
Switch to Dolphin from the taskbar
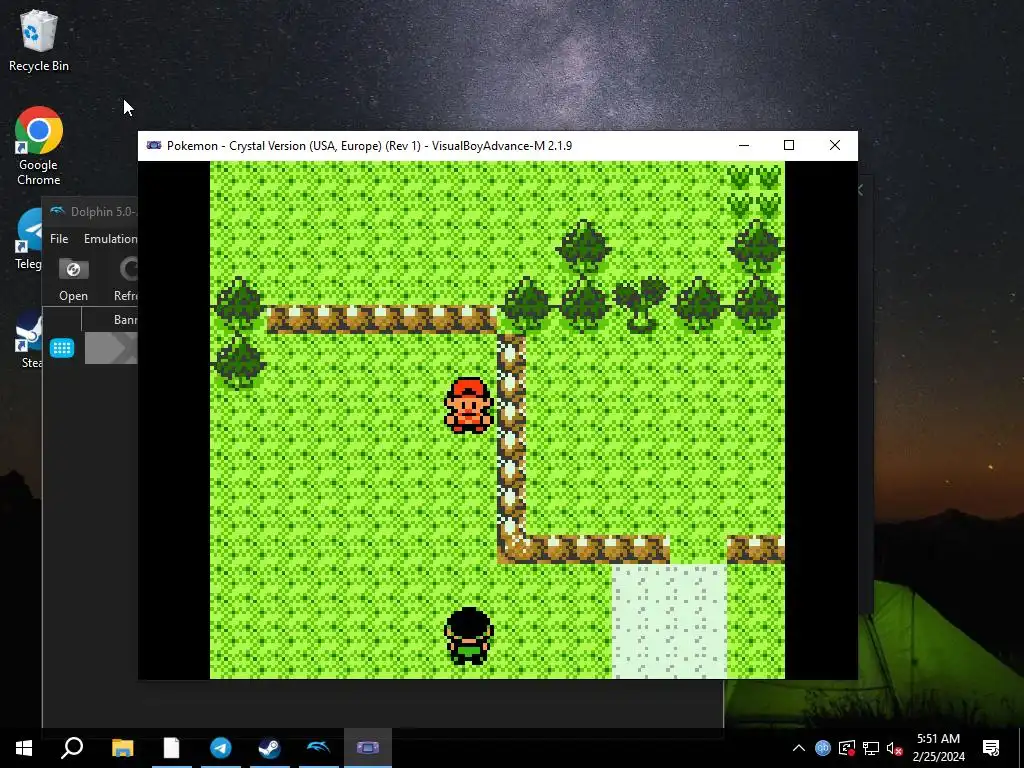(x=318, y=748)
